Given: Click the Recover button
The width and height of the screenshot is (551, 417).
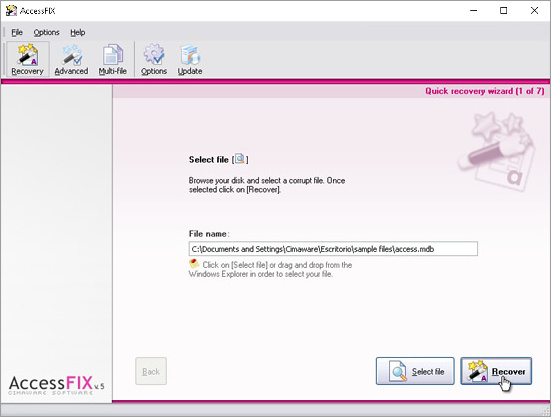Looking at the screenshot, I should 496,371.
